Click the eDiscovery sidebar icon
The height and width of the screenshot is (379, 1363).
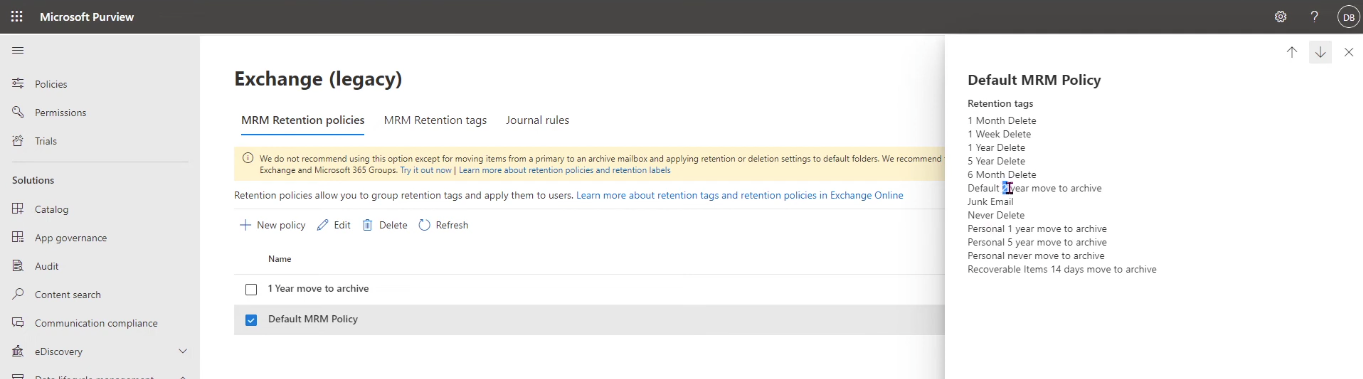pyautogui.click(x=18, y=351)
